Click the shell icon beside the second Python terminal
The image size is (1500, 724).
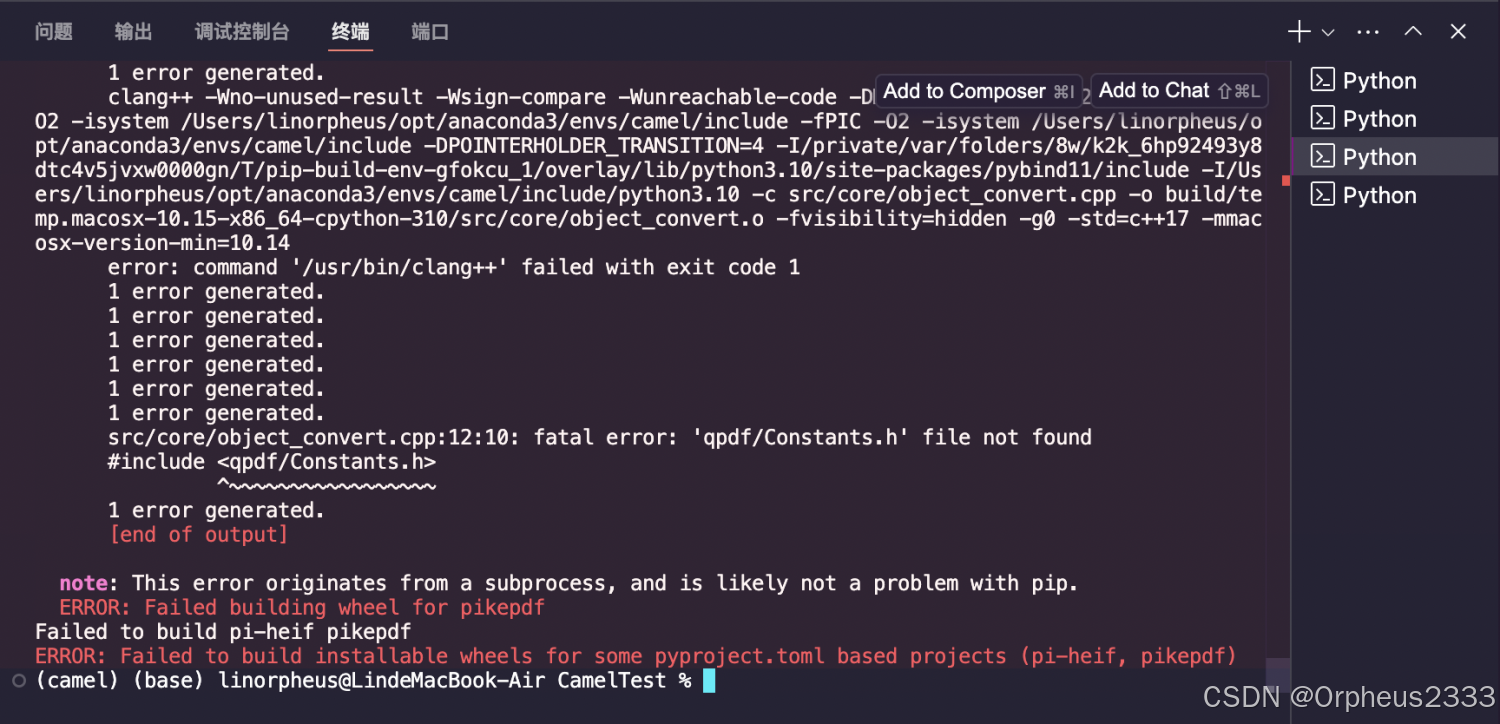click(x=1322, y=118)
